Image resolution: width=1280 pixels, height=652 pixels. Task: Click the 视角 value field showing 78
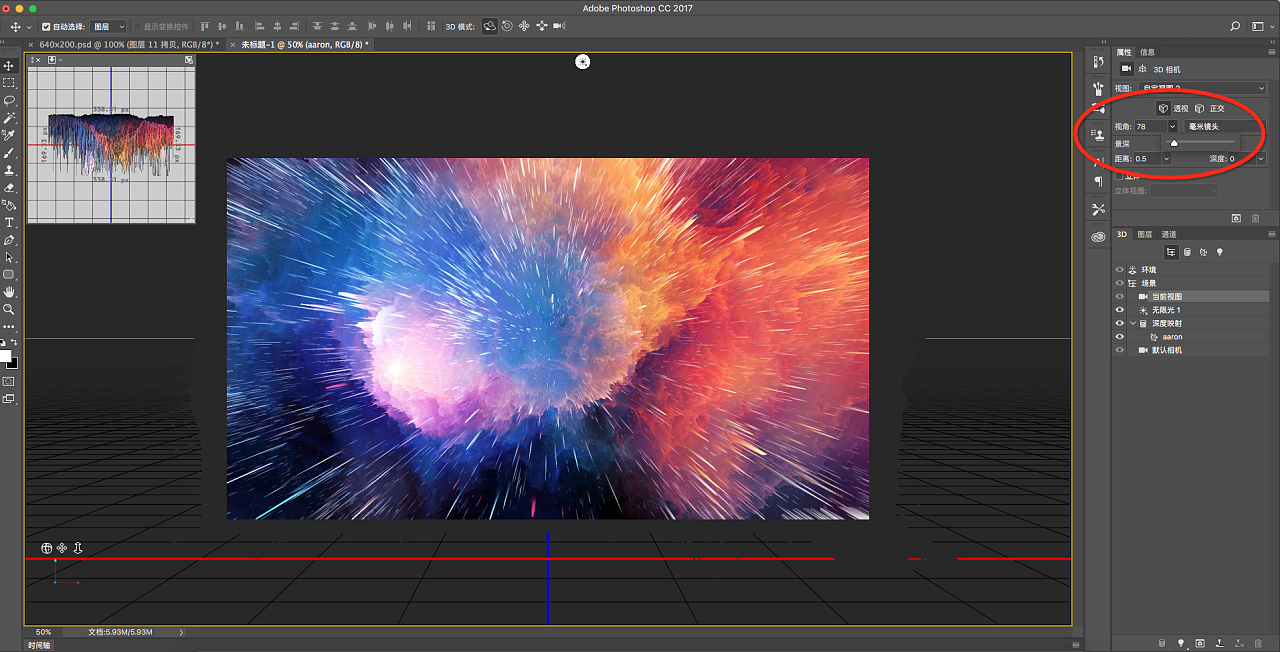(1149, 127)
